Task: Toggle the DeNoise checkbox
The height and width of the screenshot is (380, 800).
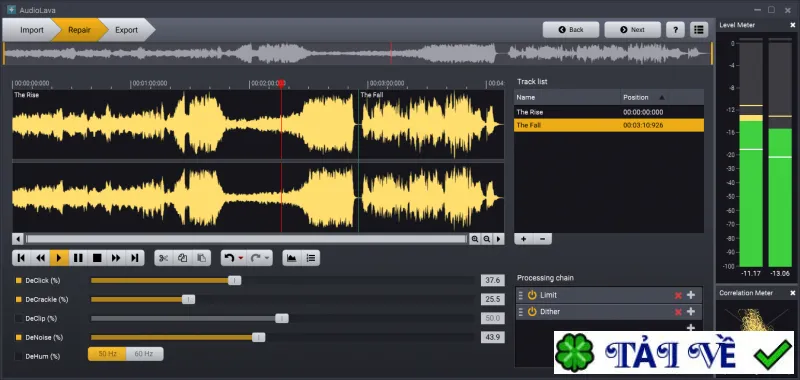Action: [x=19, y=337]
